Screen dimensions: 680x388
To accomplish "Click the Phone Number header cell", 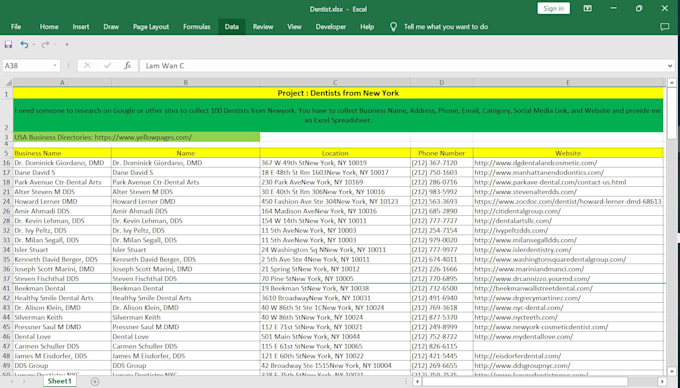I will (x=441, y=153).
